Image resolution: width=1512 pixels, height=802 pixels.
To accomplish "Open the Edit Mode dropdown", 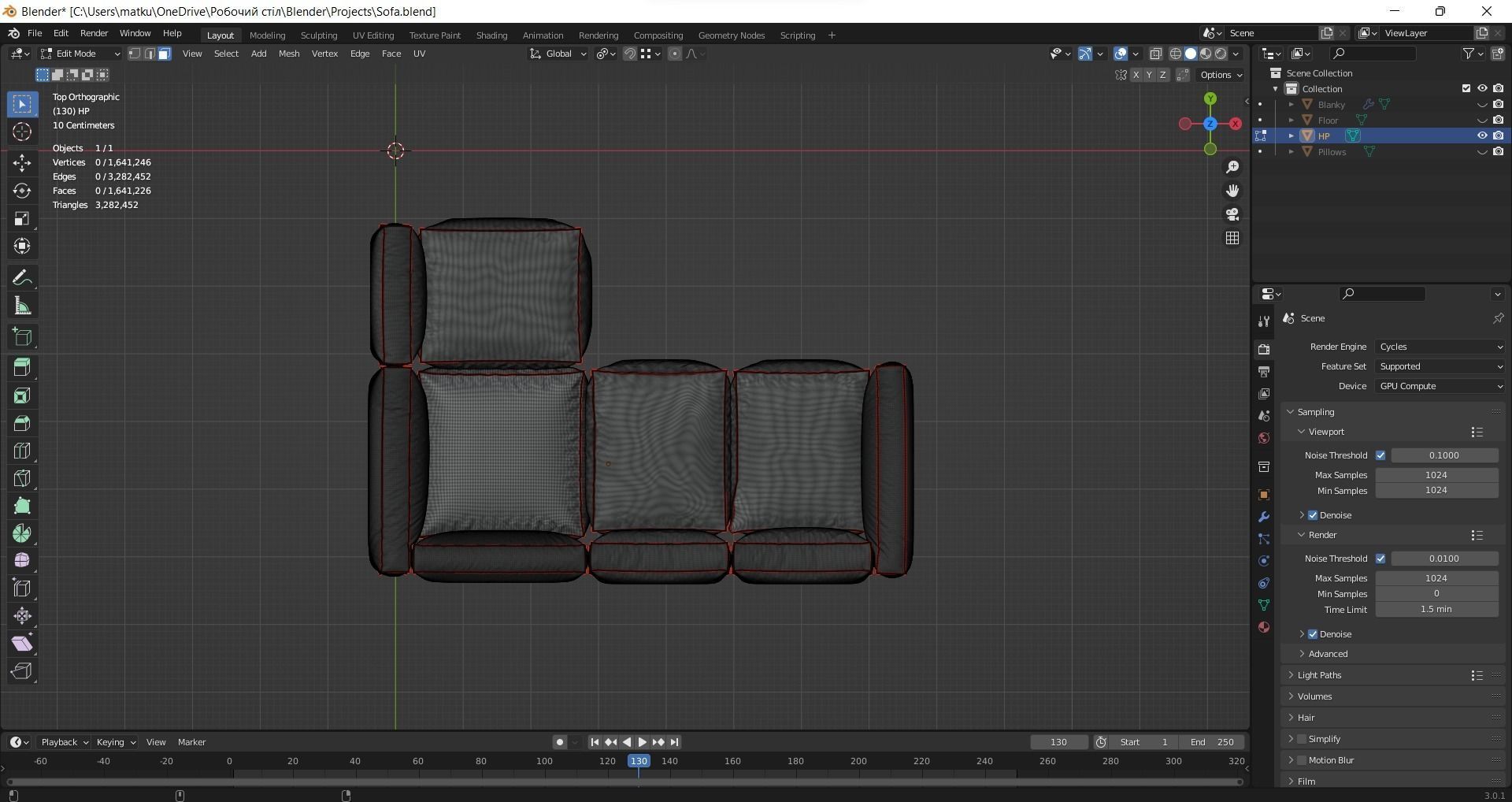I will 80,54.
